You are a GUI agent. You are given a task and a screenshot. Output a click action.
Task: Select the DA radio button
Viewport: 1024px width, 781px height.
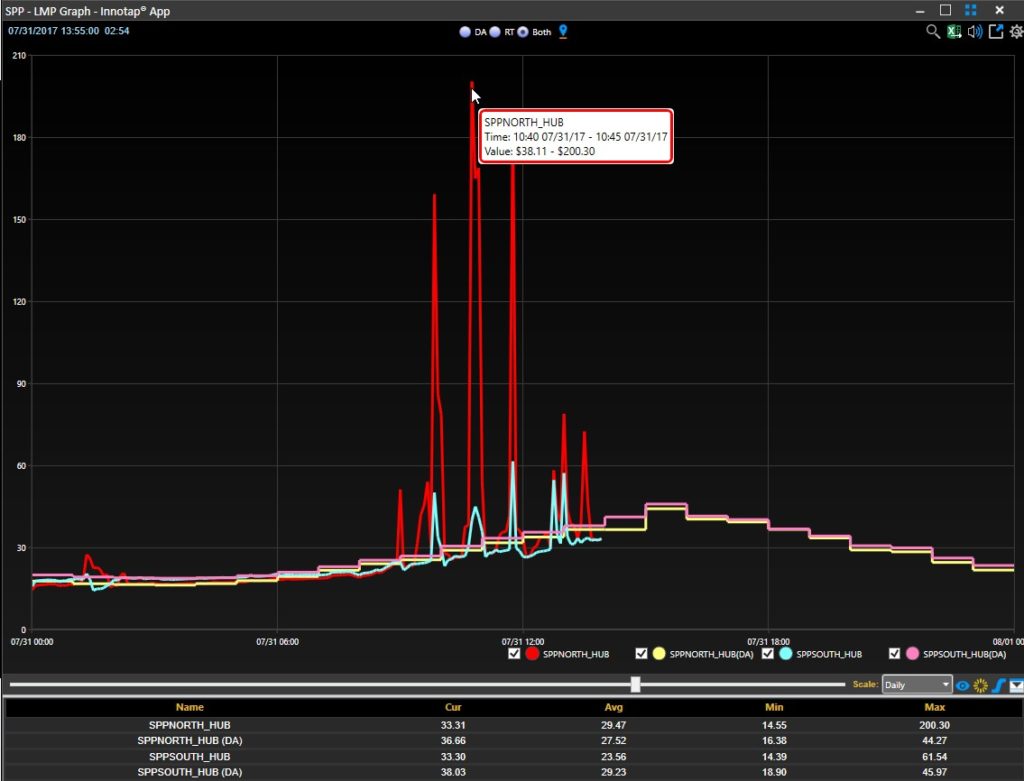coord(465,32)
